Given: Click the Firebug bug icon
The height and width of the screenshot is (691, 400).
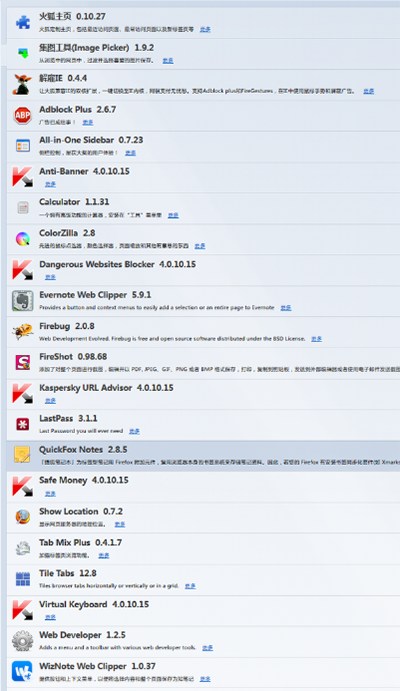Looking at the screenshot, I should [22, 331].
